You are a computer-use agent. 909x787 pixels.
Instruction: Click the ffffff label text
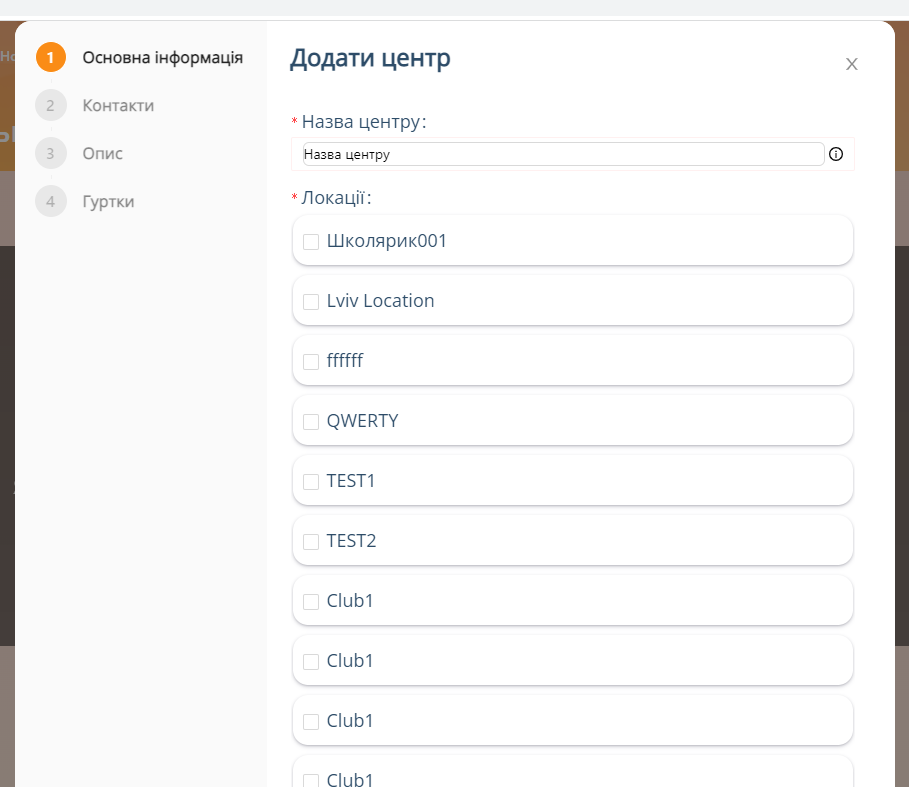point(345,360)
